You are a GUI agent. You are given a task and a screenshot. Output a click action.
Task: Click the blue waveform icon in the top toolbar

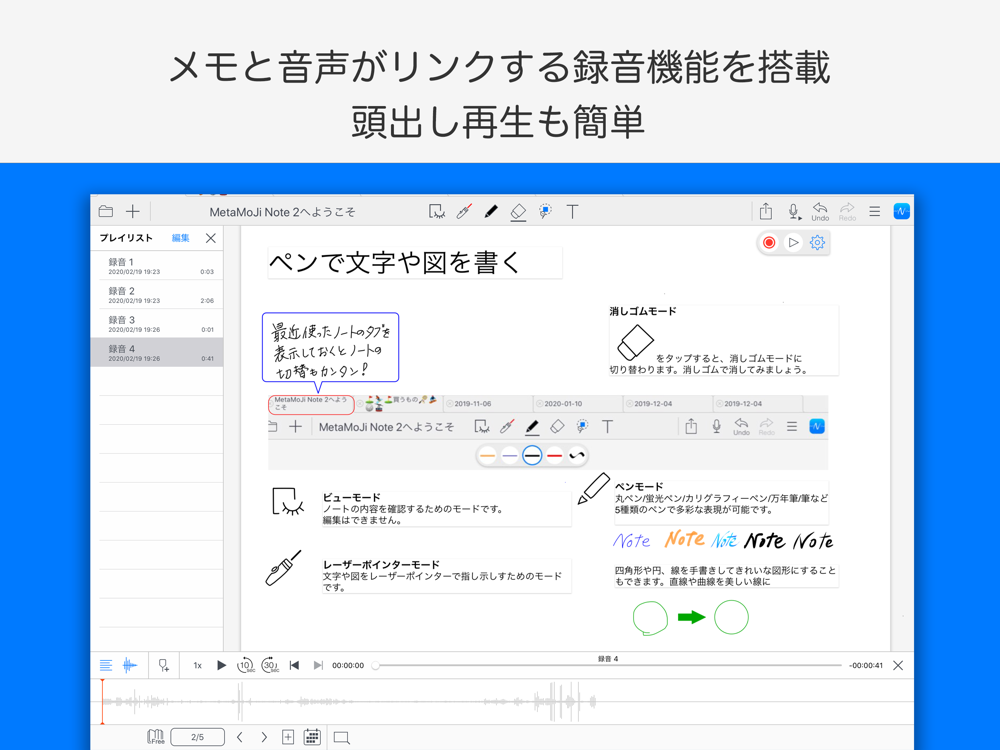(902, 211)
